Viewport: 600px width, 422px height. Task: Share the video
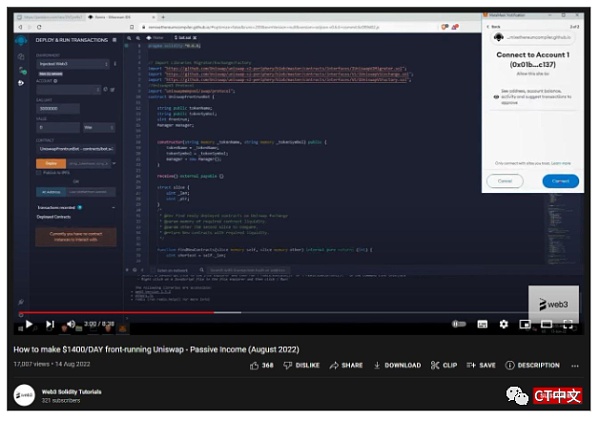346,365
